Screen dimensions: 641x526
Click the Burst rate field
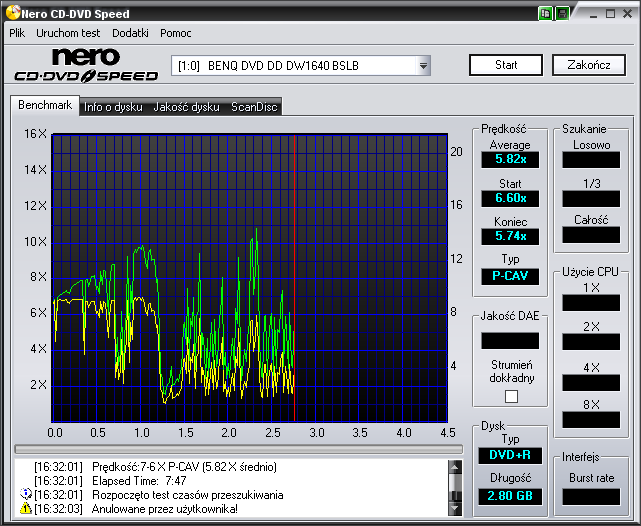pyautogui.click(x=591, y=497)
